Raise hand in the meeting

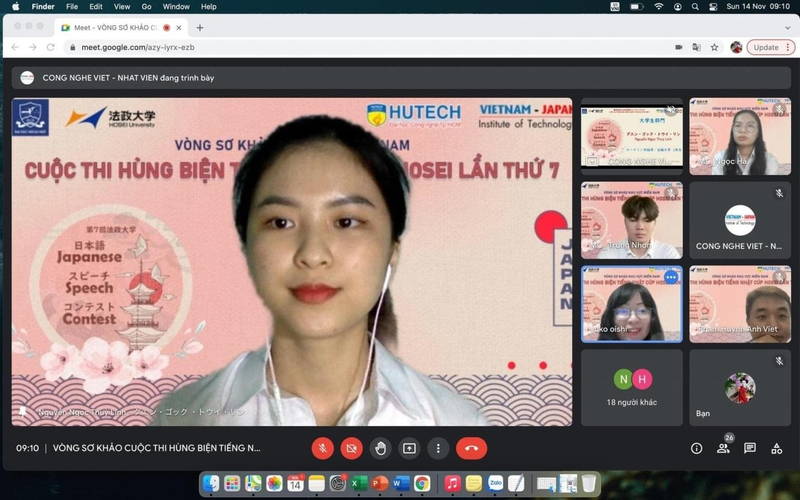380,448
